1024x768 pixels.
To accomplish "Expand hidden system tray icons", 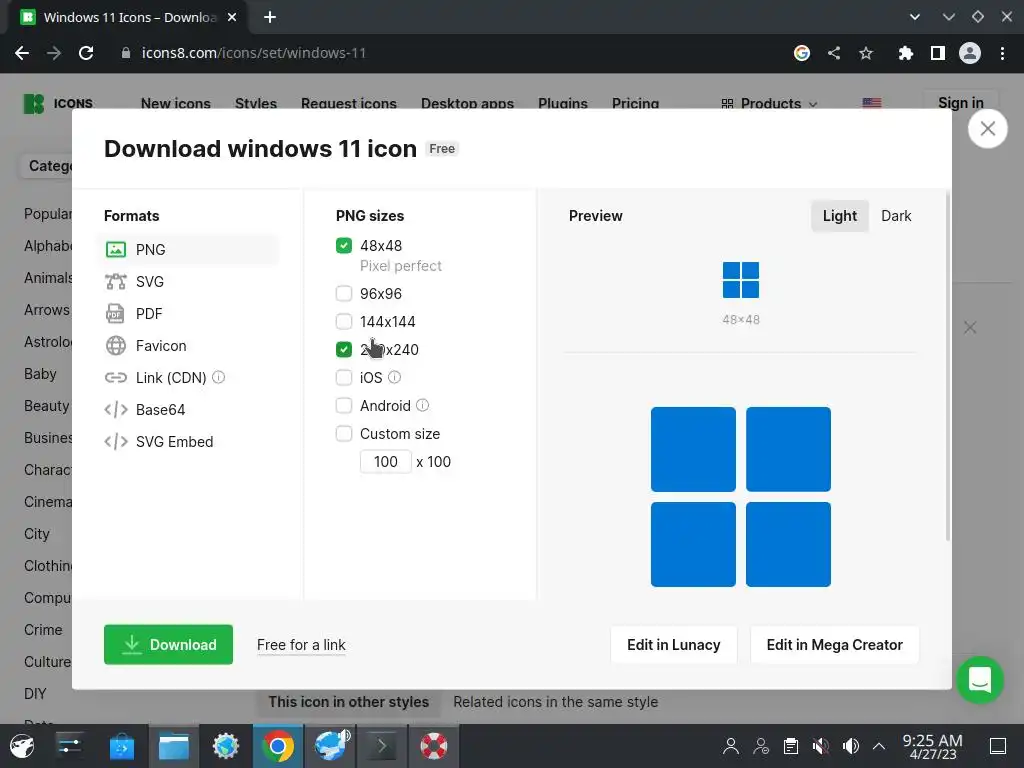I will point(879,746).
